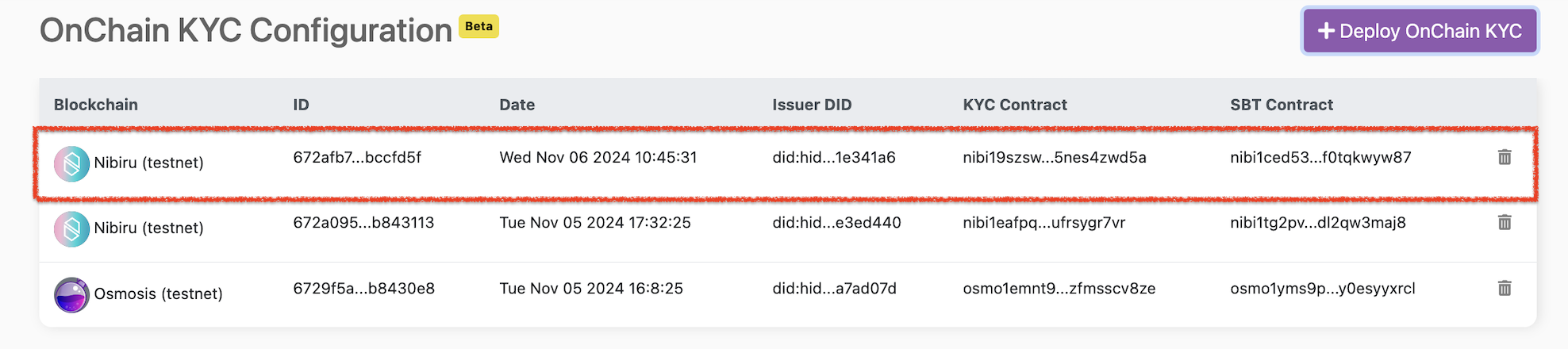1568x349 pixels.
Task: Click the Osmosis flask logo icon
Action: [x=71, y=294]
